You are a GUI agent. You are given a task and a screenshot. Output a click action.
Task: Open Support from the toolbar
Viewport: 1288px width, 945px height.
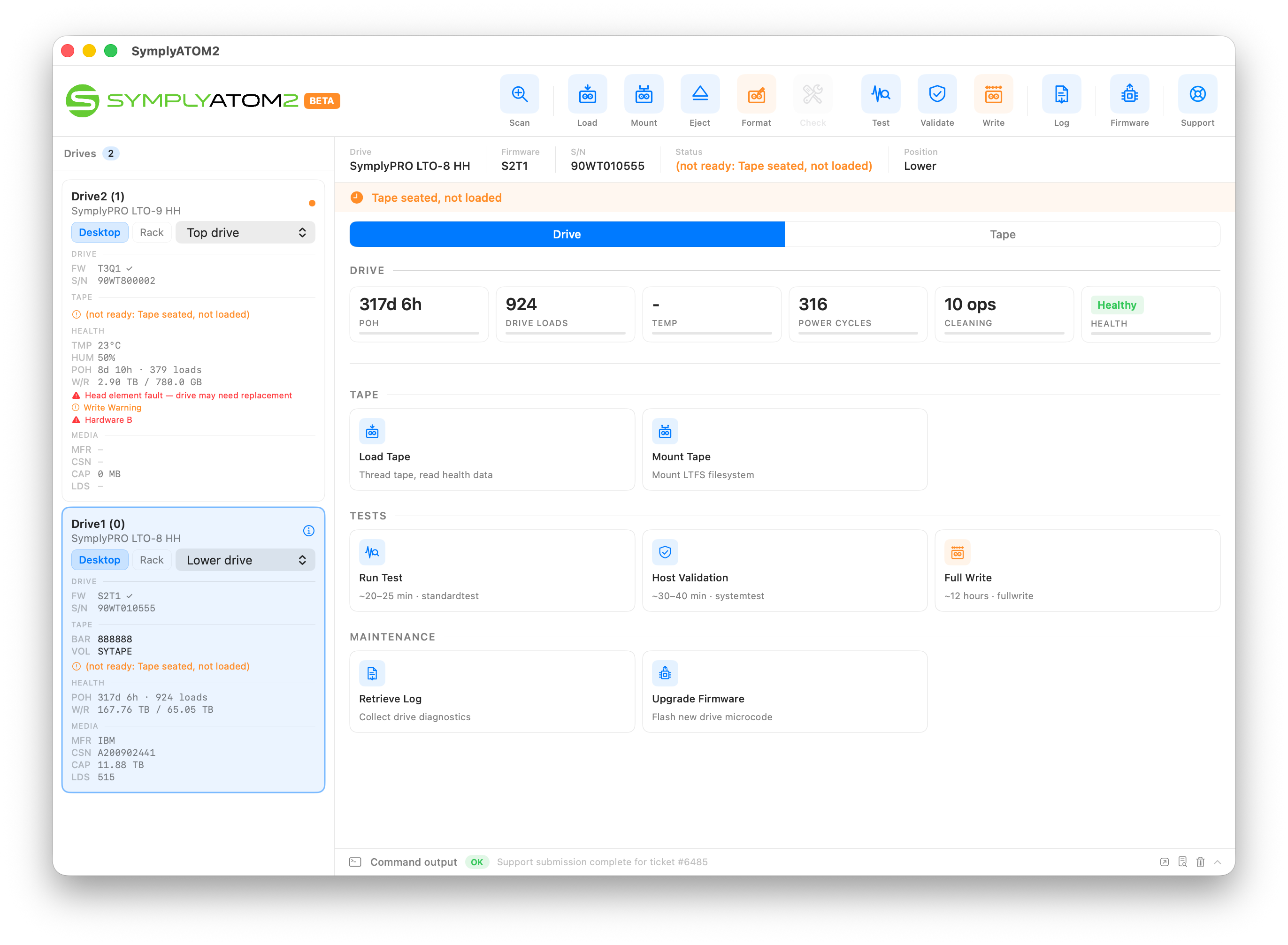[x=1197, y=94]
